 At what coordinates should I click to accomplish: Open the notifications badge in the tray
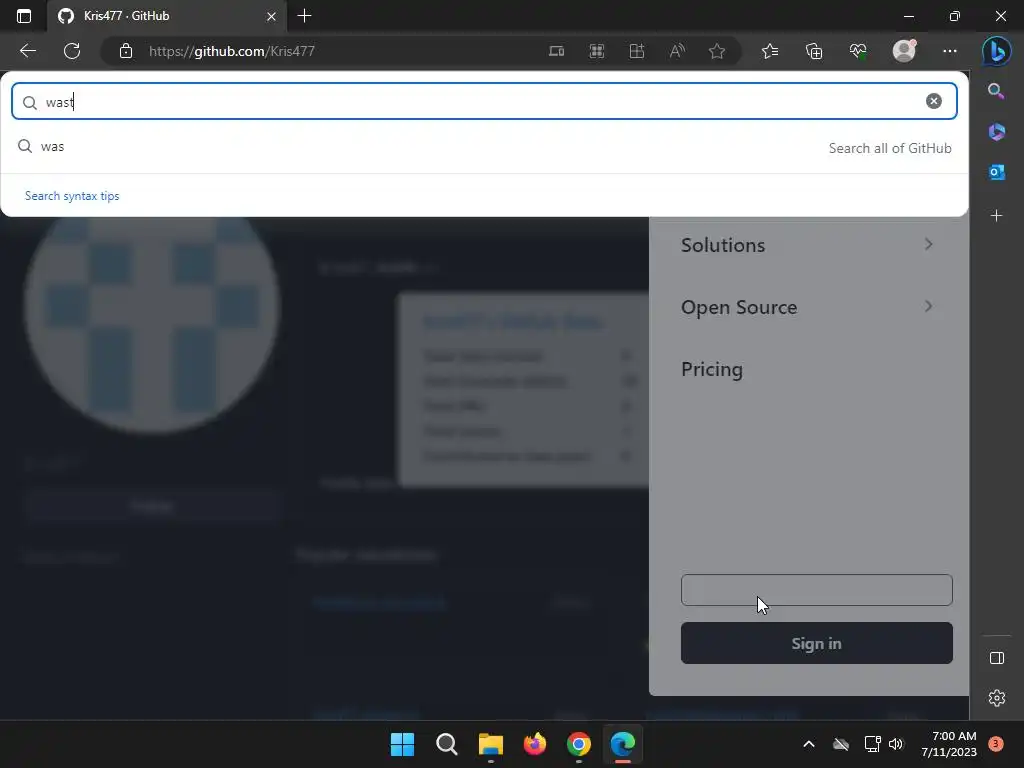(x=995, y=744)
